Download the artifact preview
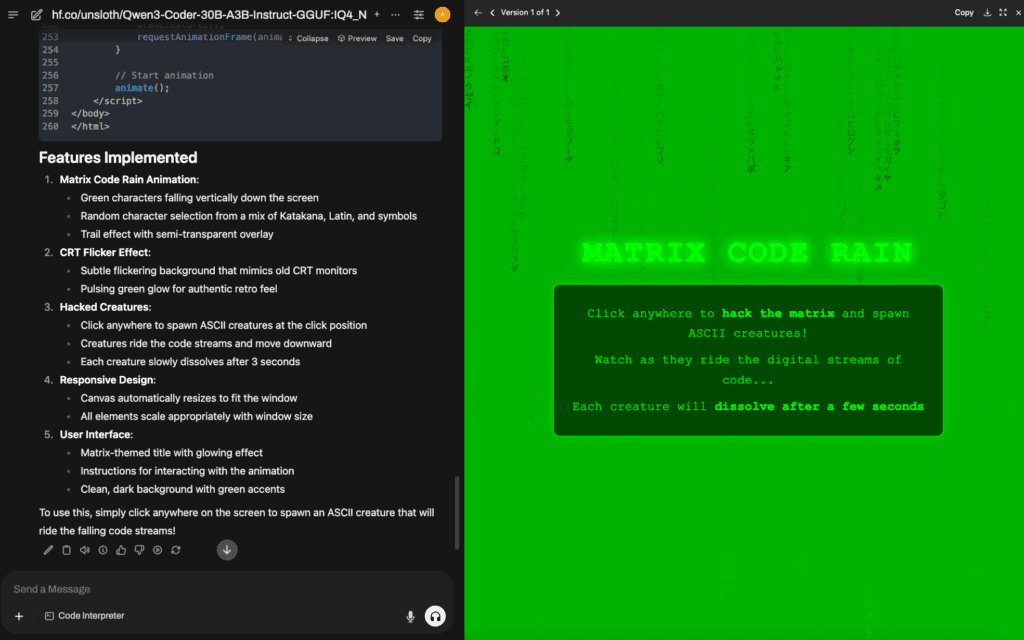 (x=987, y=12)
